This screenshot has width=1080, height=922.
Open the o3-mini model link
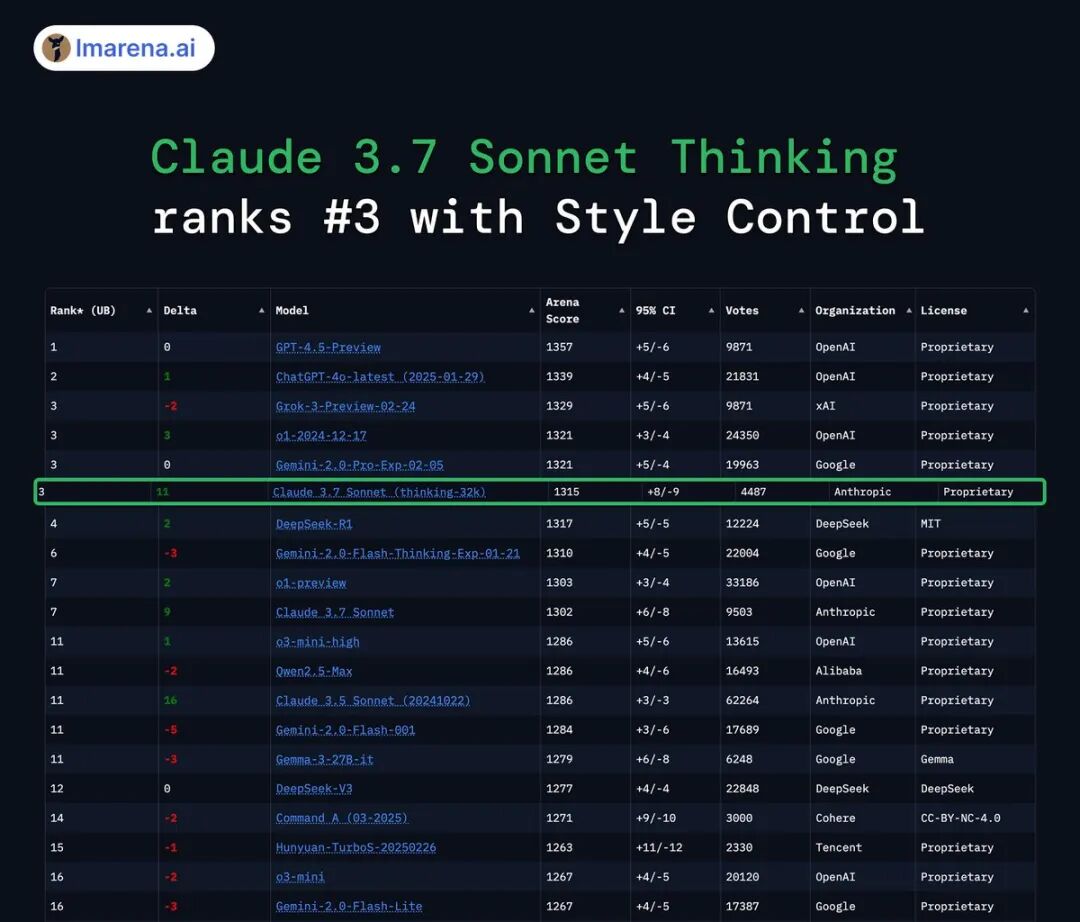point(300,877)
